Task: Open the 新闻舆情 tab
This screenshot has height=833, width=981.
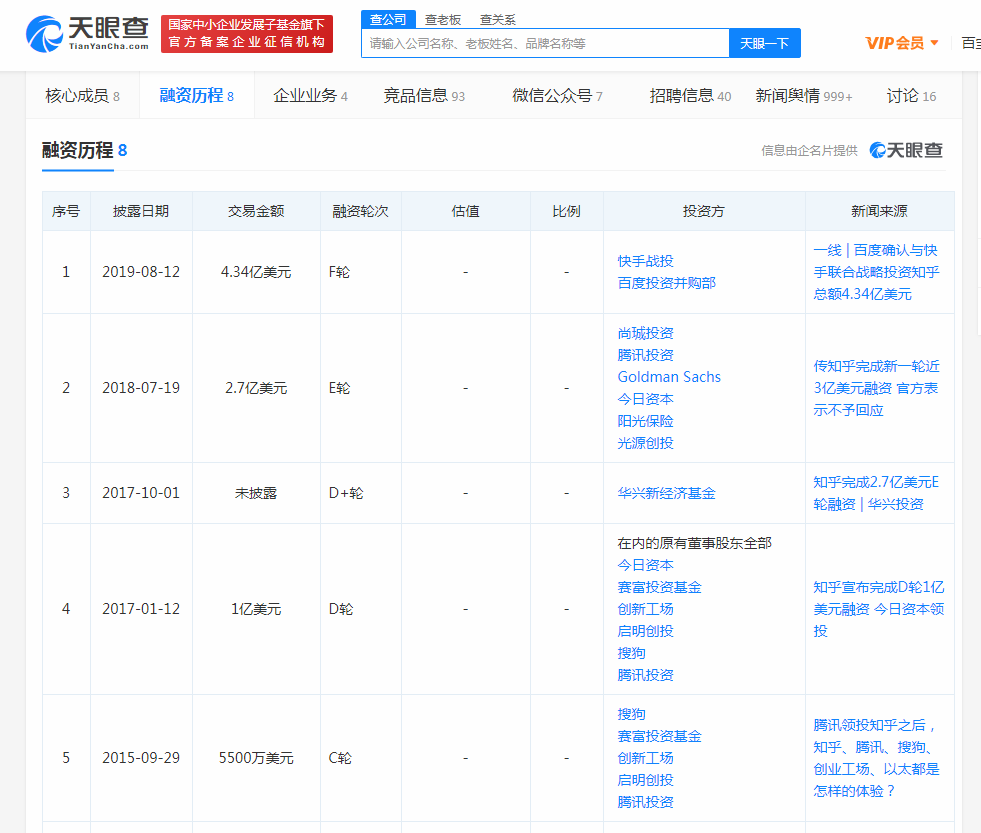Action: click(788, 95)
